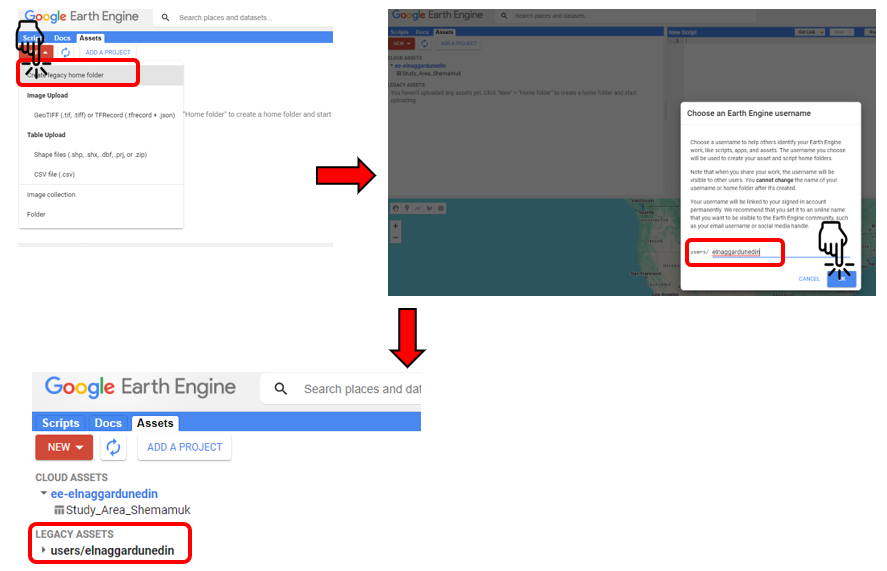
Task: Click the search icon in the dimmed top-right screenshot
Action: pos(504,16)
